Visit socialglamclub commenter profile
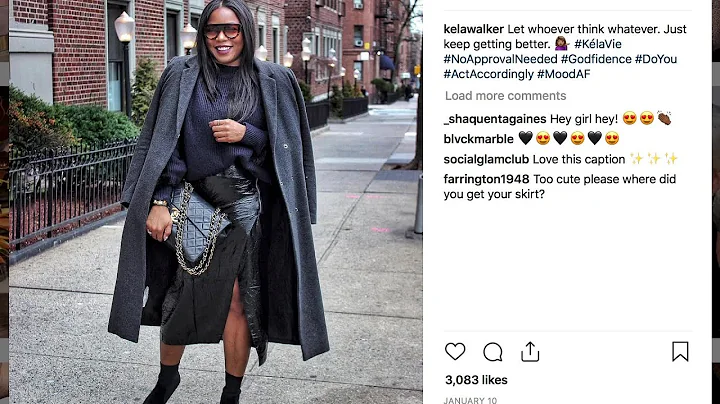This screenshot has height=404, width=720. click(486, 159)
